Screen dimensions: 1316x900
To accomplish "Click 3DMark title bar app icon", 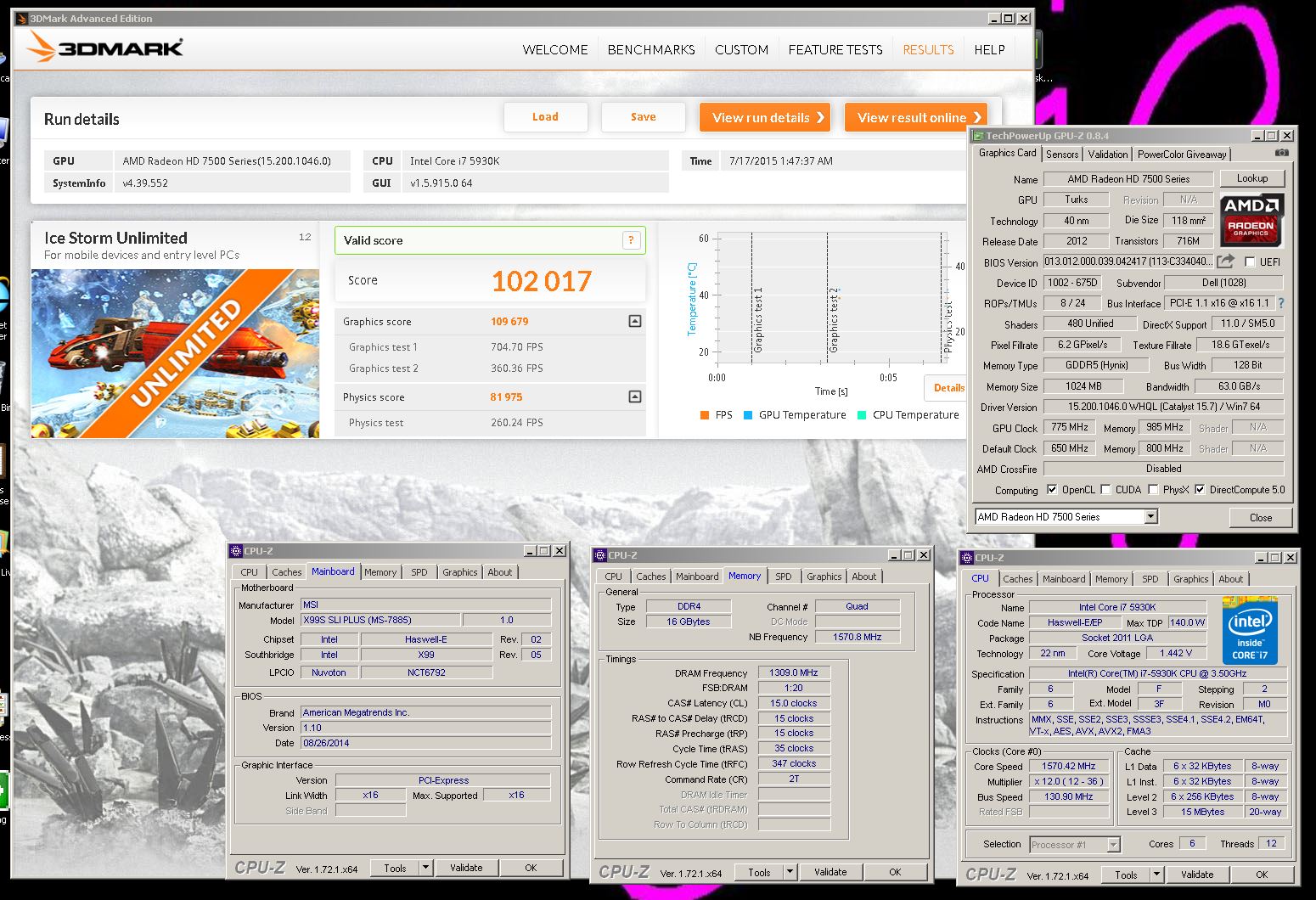I will (x=22, y=19).
